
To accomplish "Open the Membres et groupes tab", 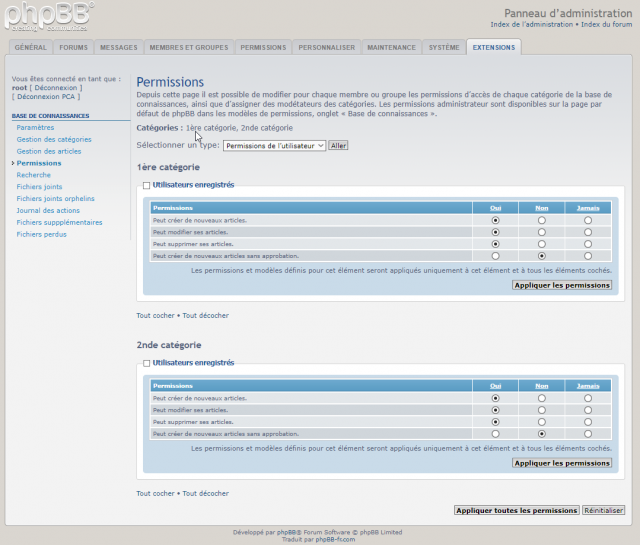I will [188, 47].
